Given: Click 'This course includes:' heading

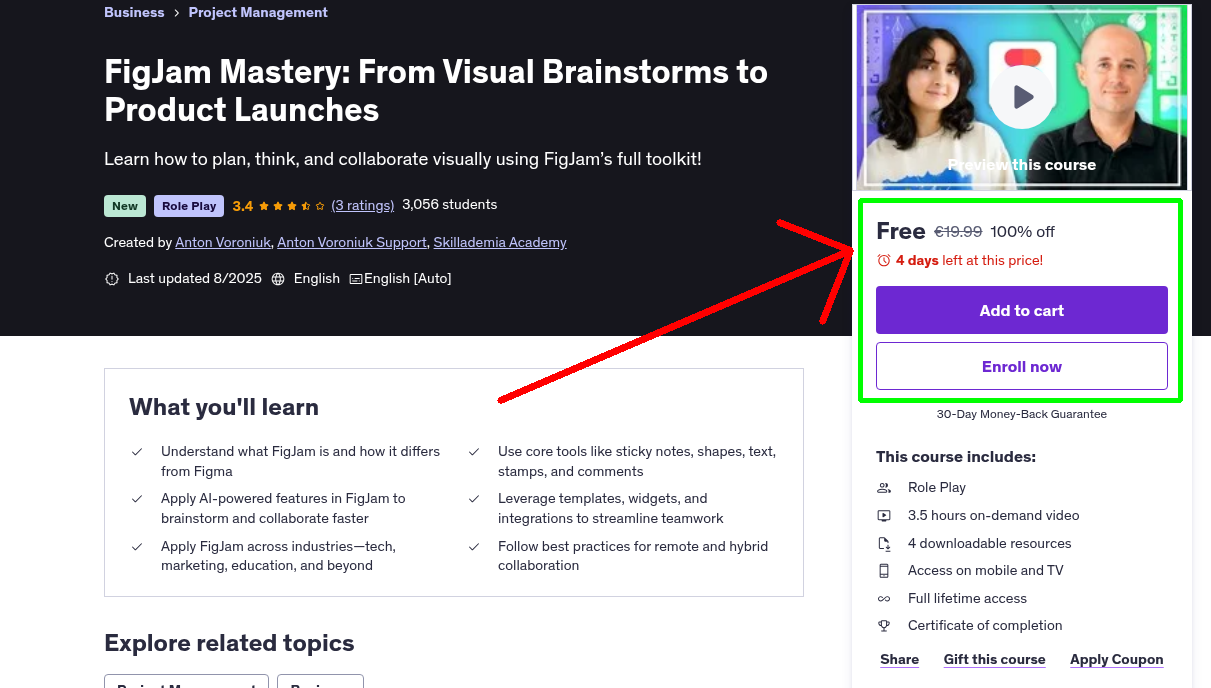Looking at the screenshot, I should [x=956, y=457].
